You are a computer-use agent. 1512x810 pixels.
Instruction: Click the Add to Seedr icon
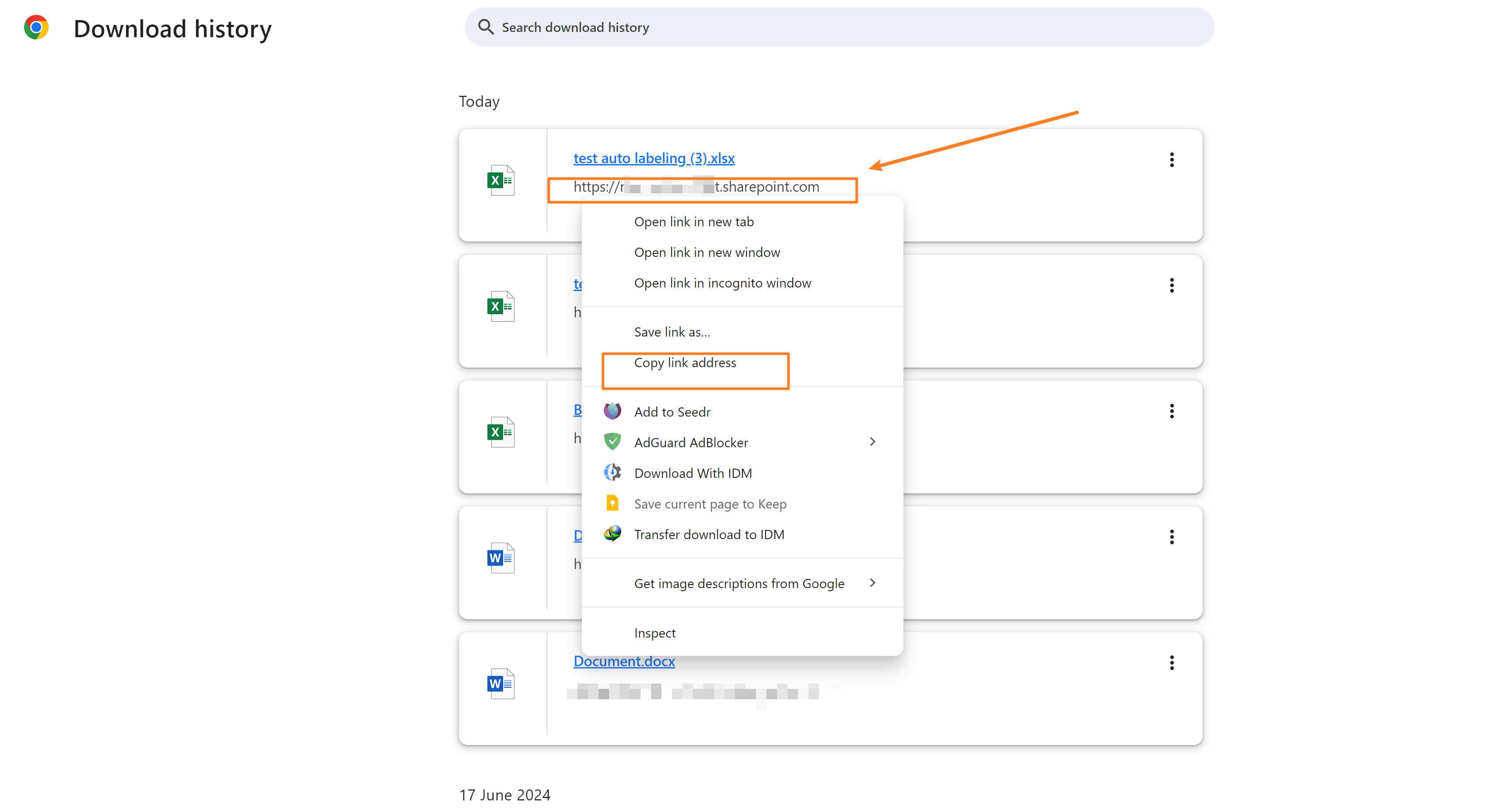[x=612, y=411]
